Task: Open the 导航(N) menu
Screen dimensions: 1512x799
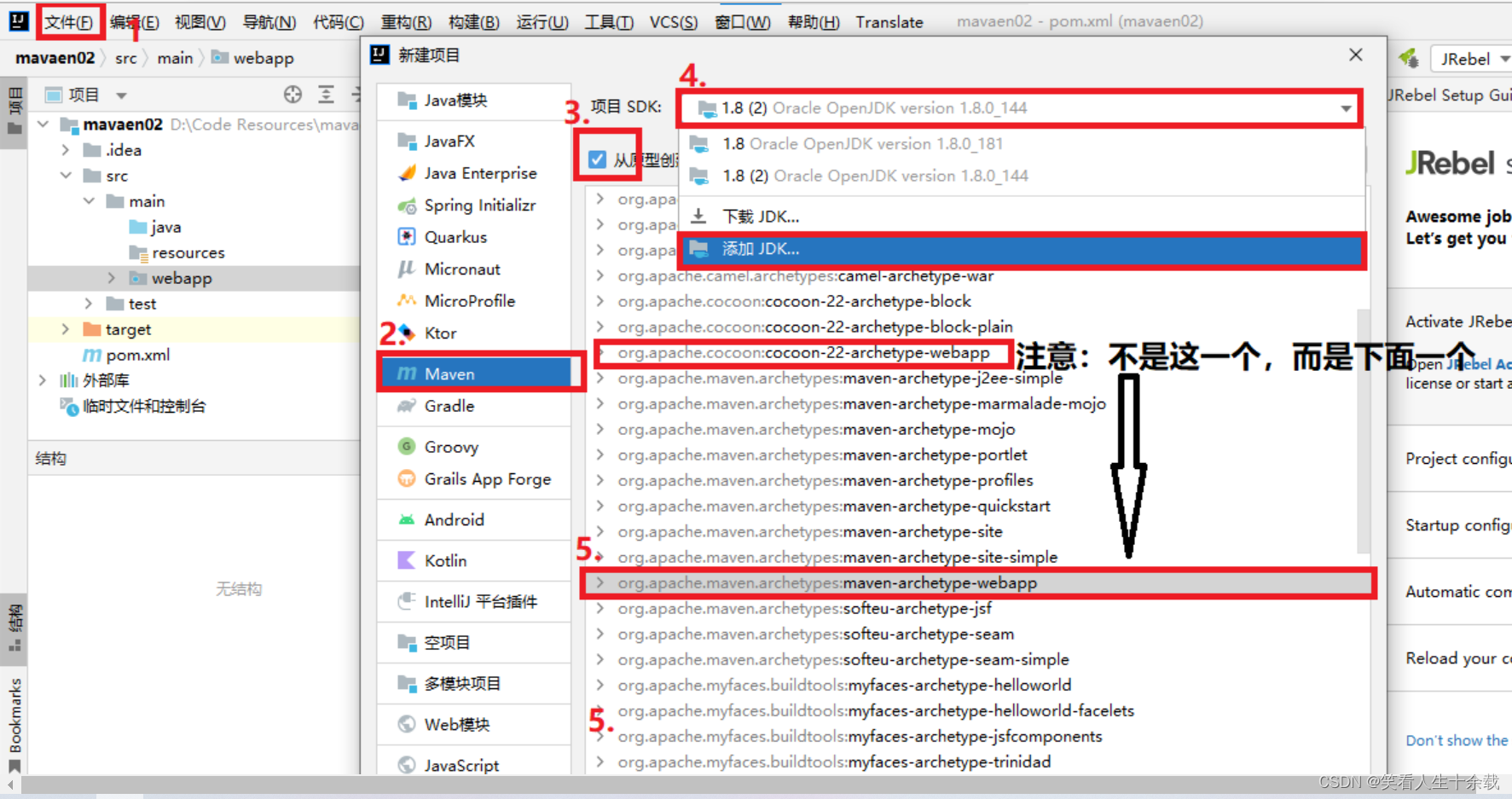Action: pos(269,22)
